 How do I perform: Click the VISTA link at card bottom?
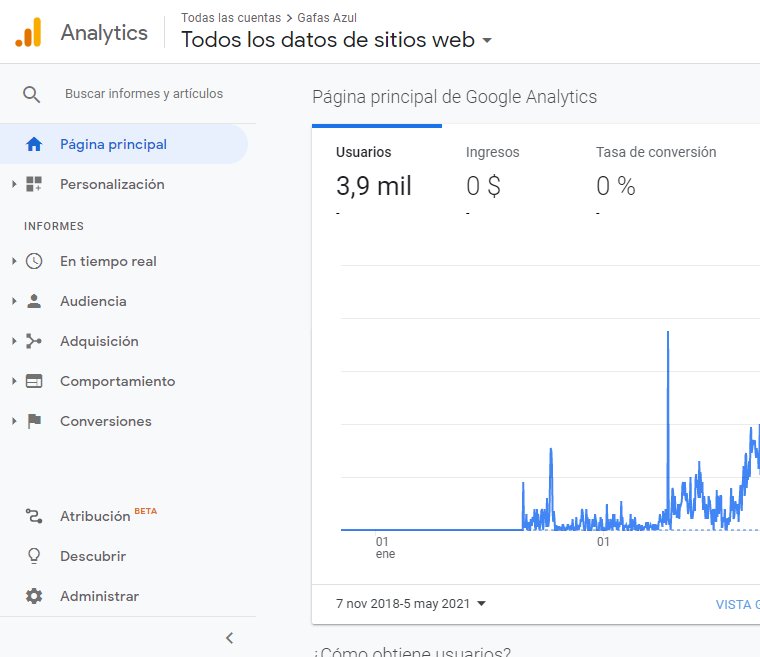click(737, 604)
